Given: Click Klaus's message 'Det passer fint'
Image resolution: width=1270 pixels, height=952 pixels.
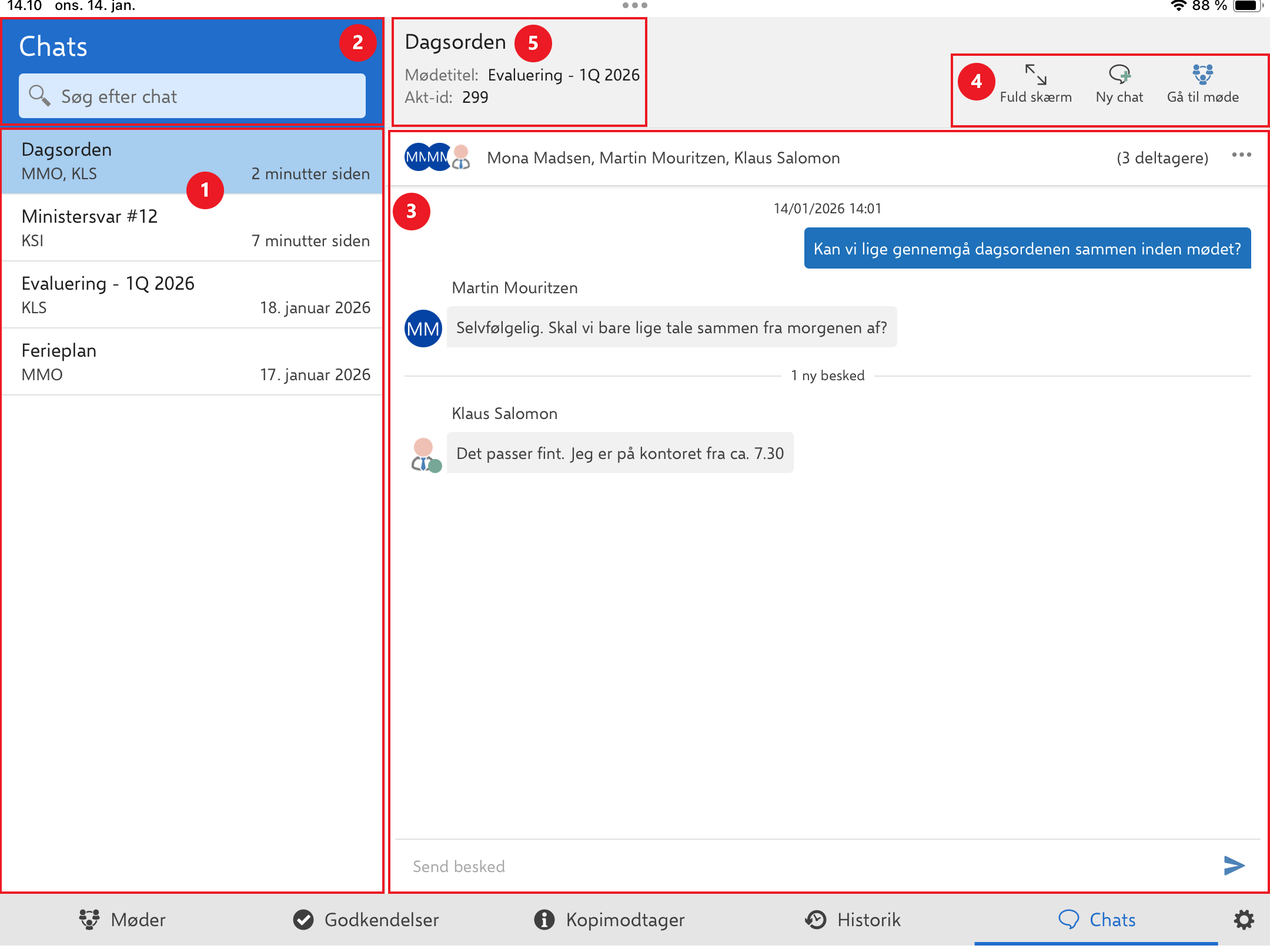Looking at the screenshot, I should 620,453.
